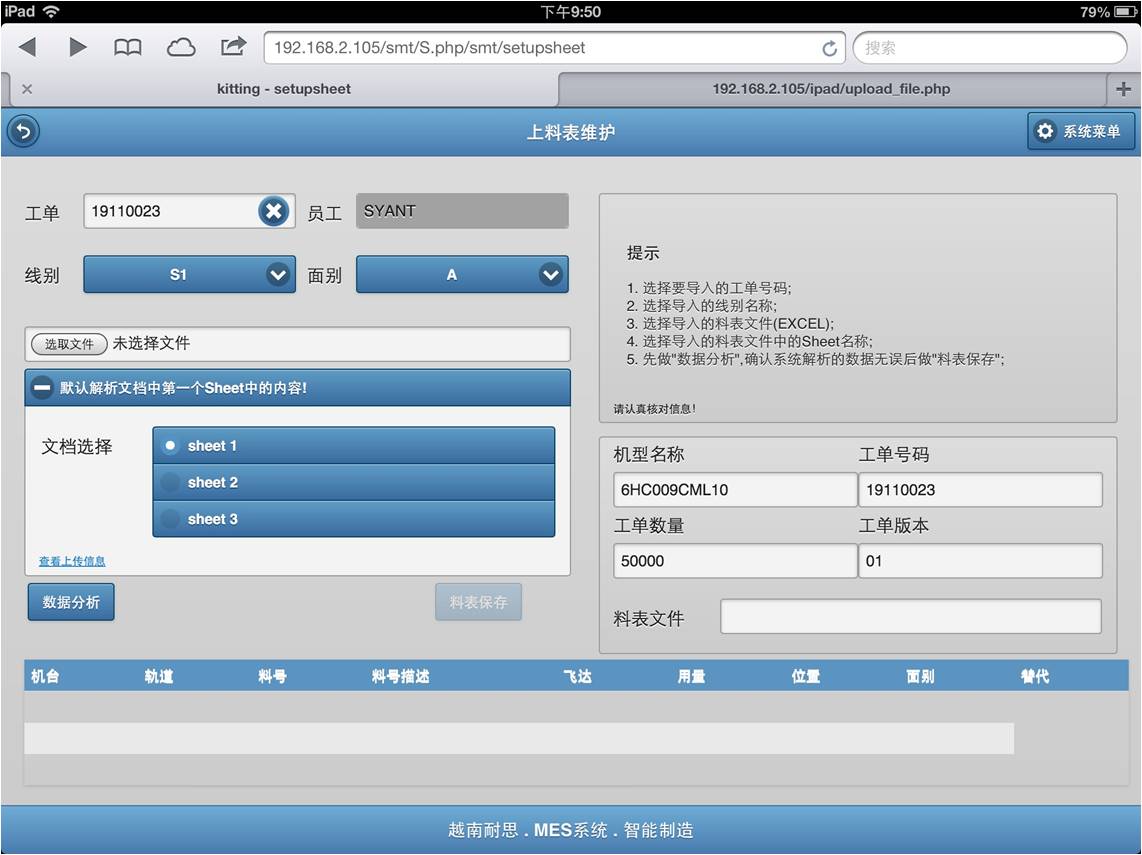This screenshot has width=1142, height=855.
Task: Open the 系统菜单 system menu
Action: 1081,131
